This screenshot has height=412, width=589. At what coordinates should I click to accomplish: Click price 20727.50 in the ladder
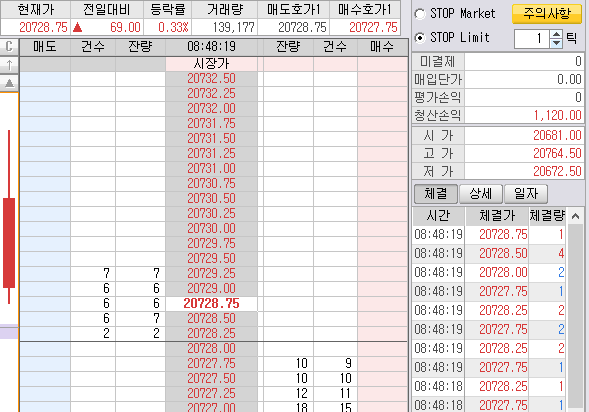(x=211, y=379)
